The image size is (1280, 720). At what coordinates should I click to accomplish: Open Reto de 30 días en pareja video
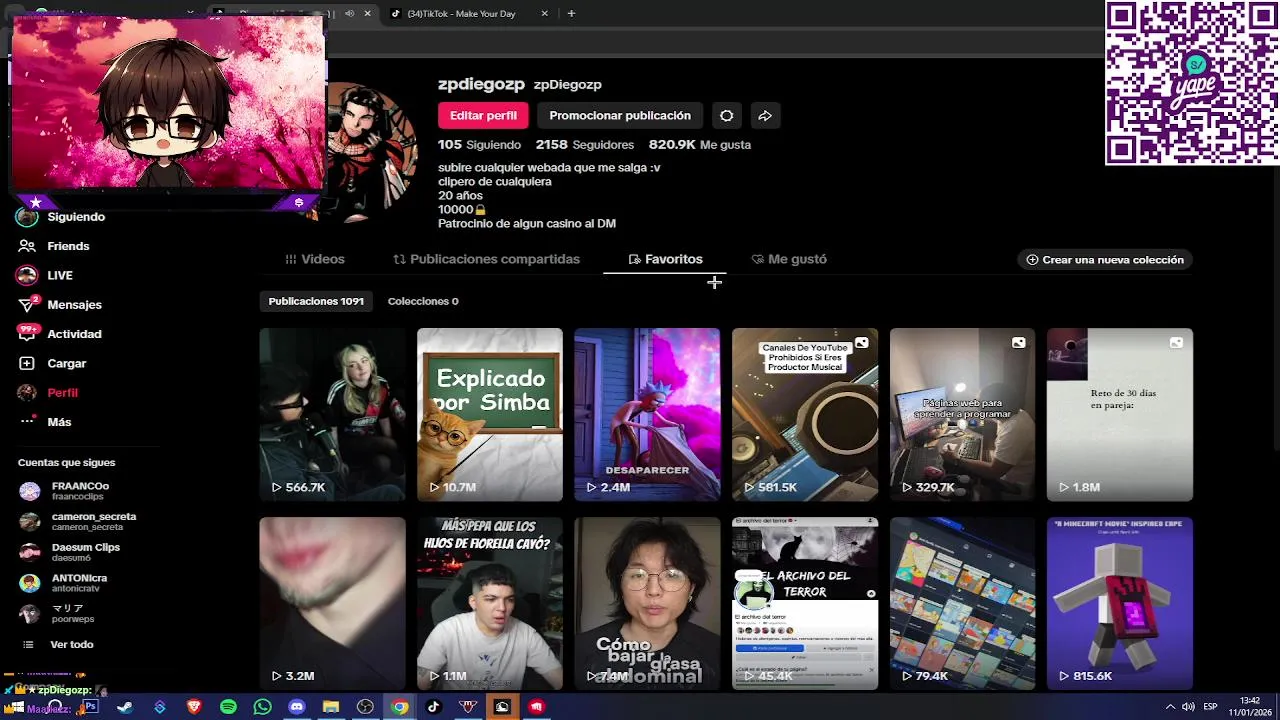[x=1120, y=414]
